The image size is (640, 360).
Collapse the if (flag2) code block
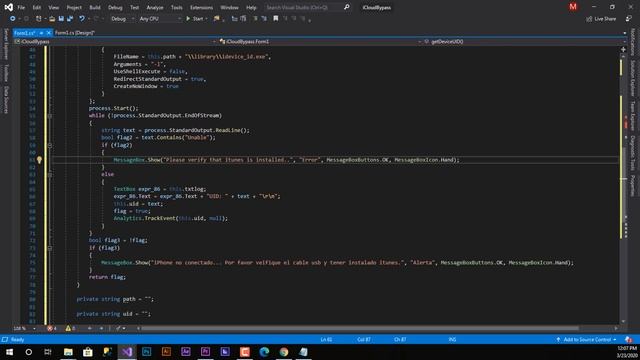(50, 145)
